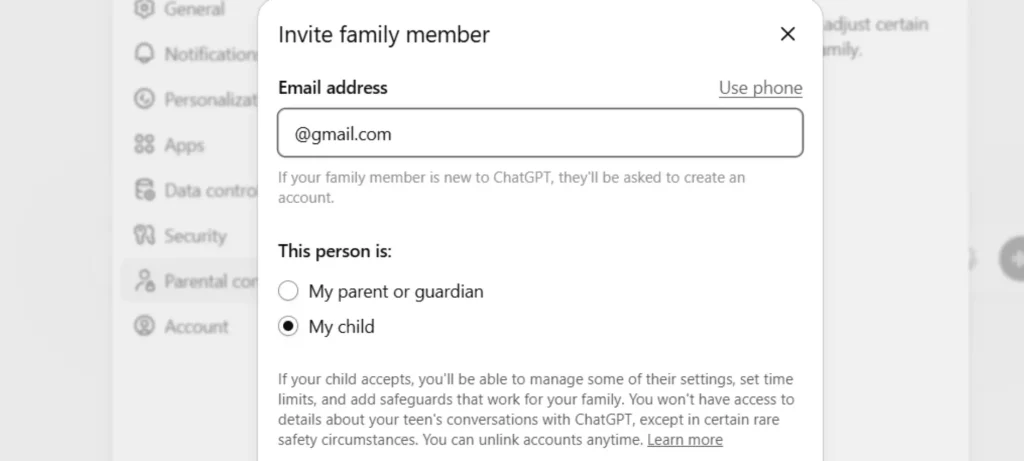The image size is (1024, 461).
Task: Click the Use phone link
Action: point(760,88)
